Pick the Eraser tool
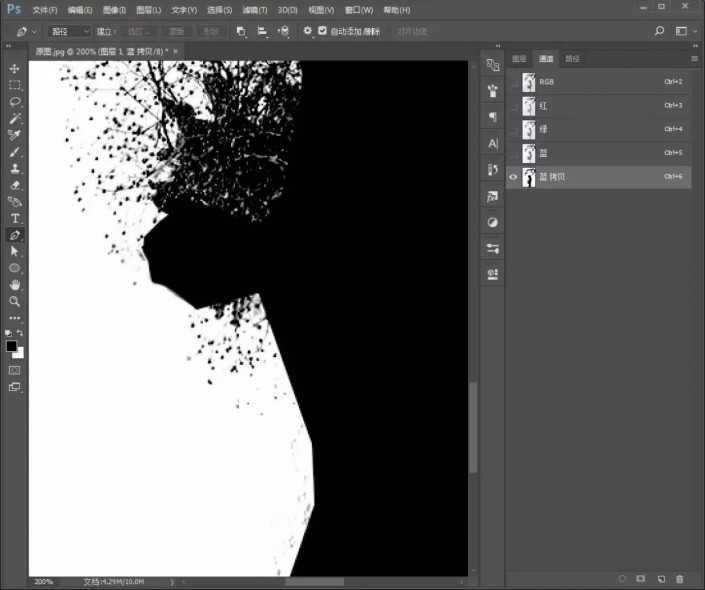The height and width of the screenshot is (590, 705). tap(15, 185)
